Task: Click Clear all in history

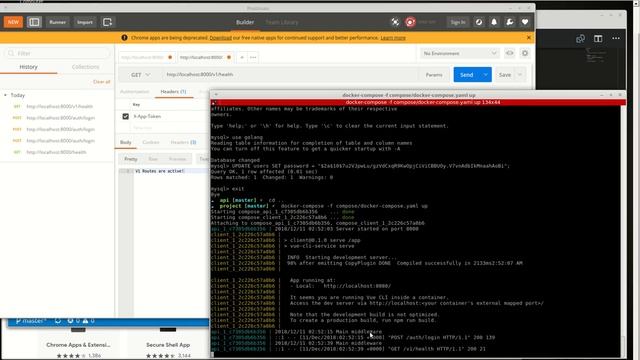Action: pos(102,82)
